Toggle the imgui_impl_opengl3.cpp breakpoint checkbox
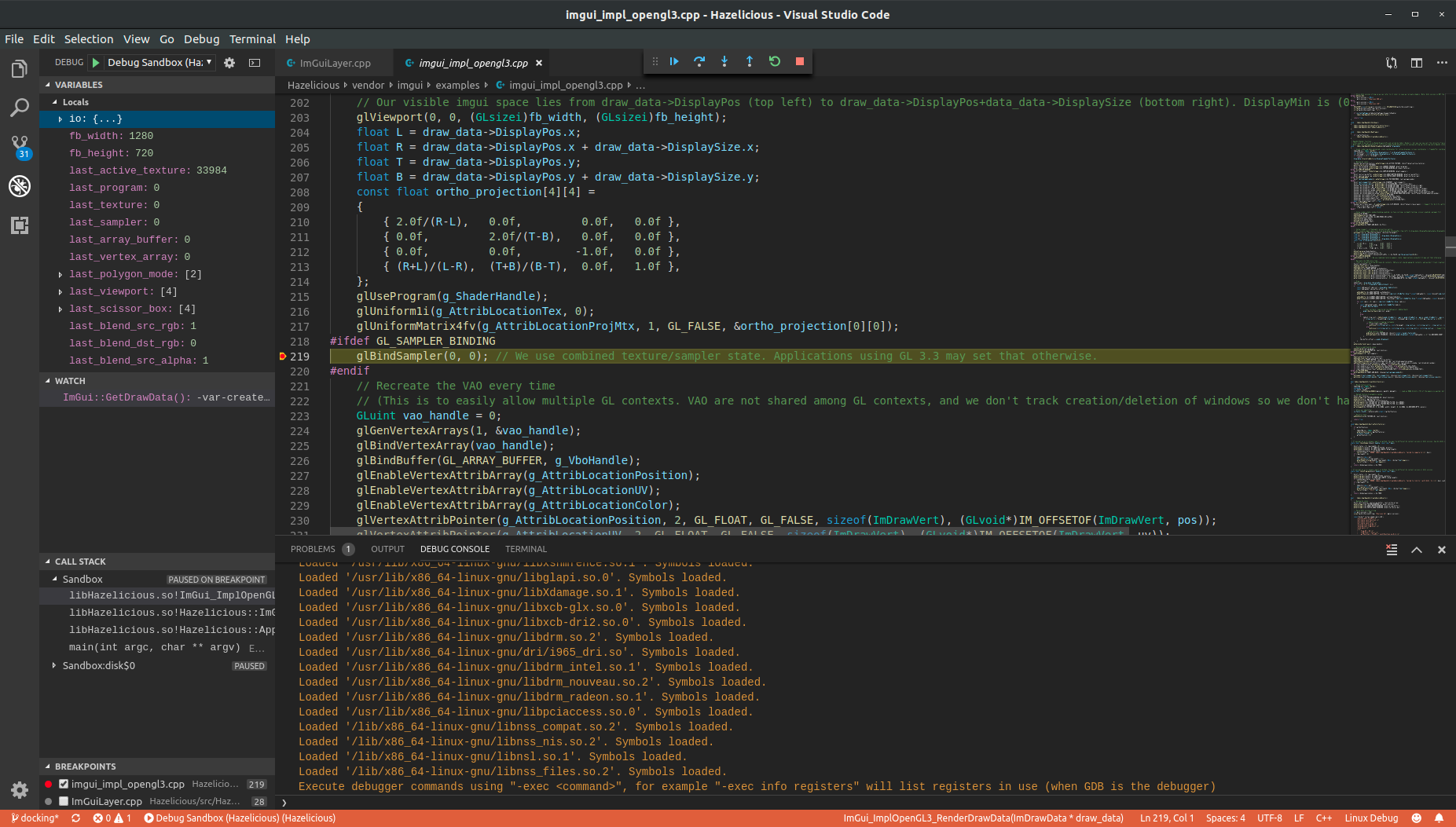1456x827 pixels. click(64, 783)
